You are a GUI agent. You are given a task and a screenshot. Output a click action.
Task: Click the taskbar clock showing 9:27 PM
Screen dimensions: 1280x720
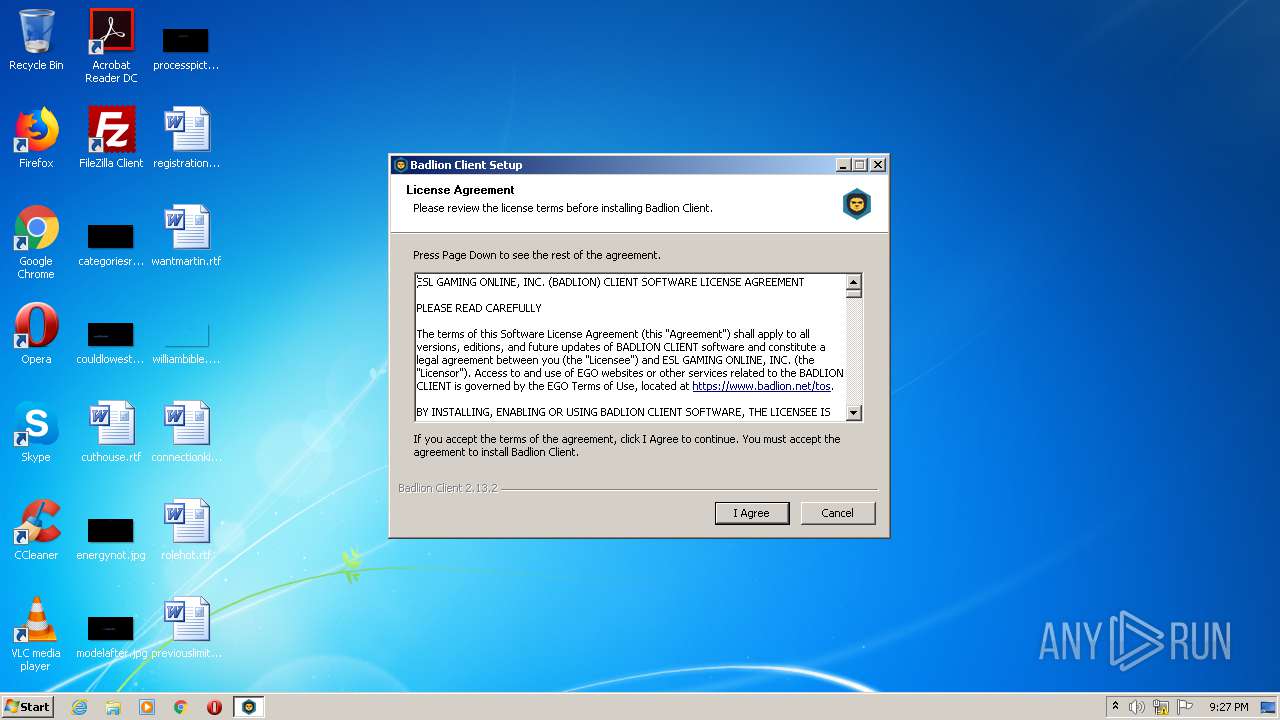click(1228, 707)
